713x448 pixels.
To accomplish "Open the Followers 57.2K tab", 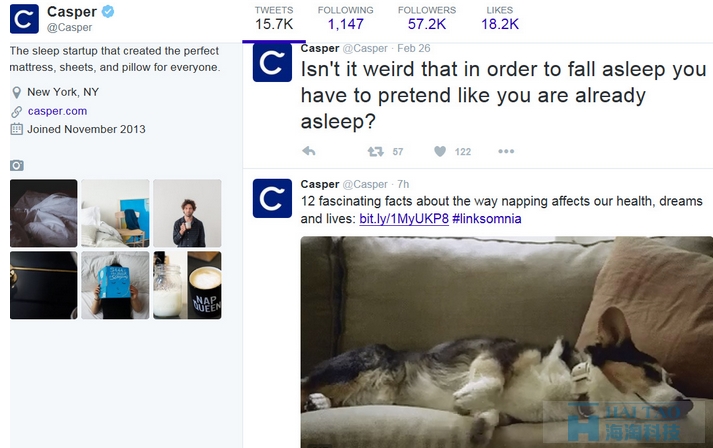I will pos(427,18).
